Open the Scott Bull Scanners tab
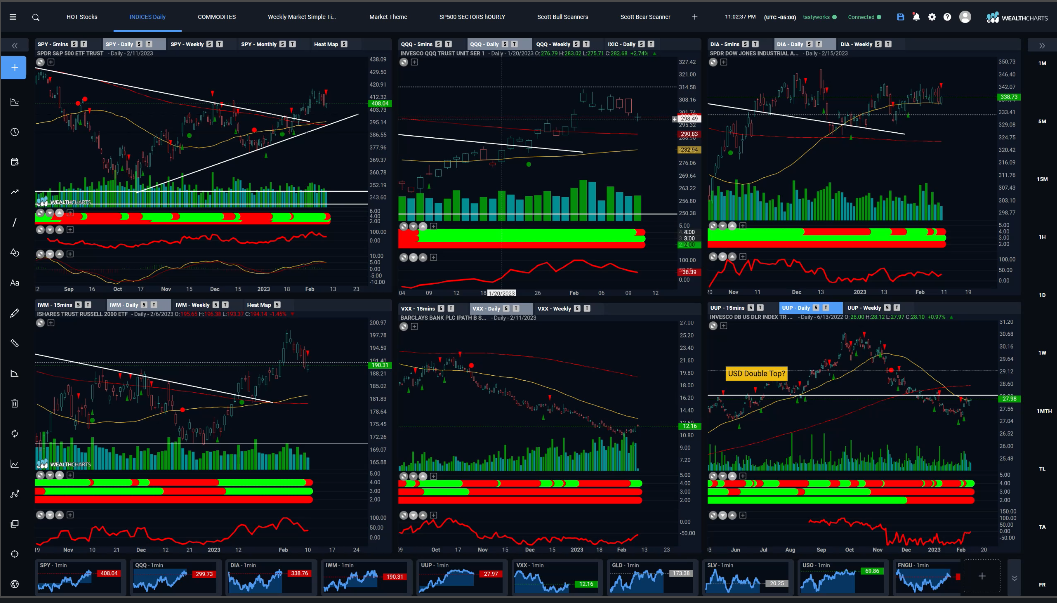The image size is (1057, 603). tap(563, 17)
